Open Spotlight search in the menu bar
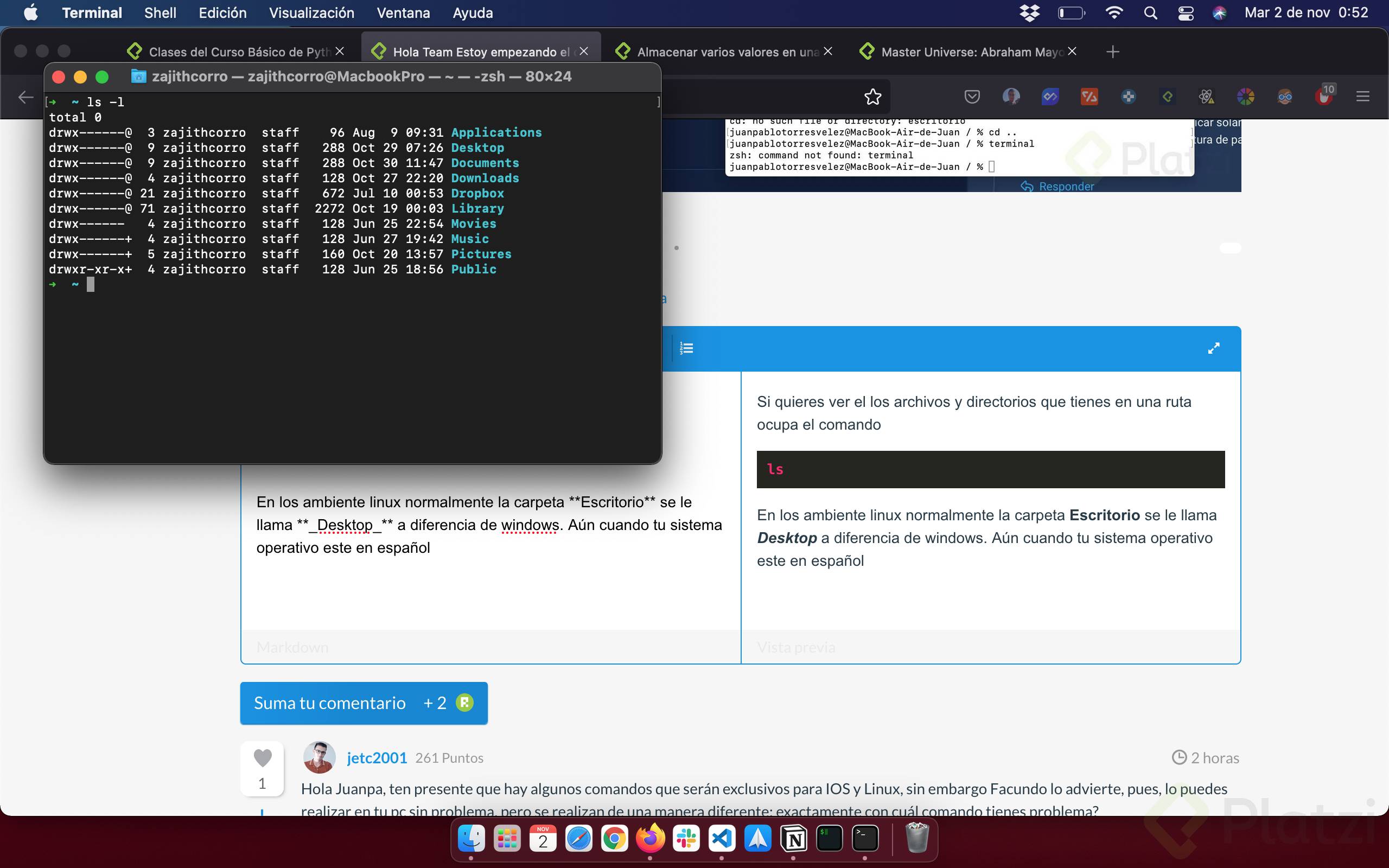 tap(1150, 12)
